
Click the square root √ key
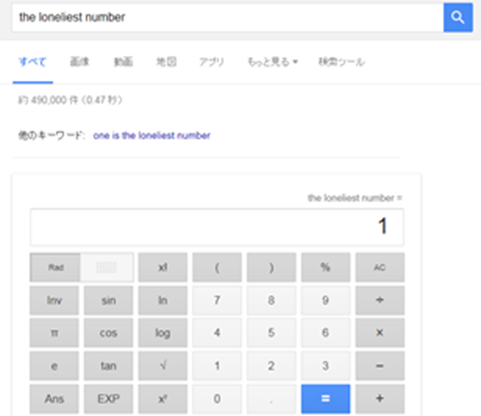pos(163,366)
